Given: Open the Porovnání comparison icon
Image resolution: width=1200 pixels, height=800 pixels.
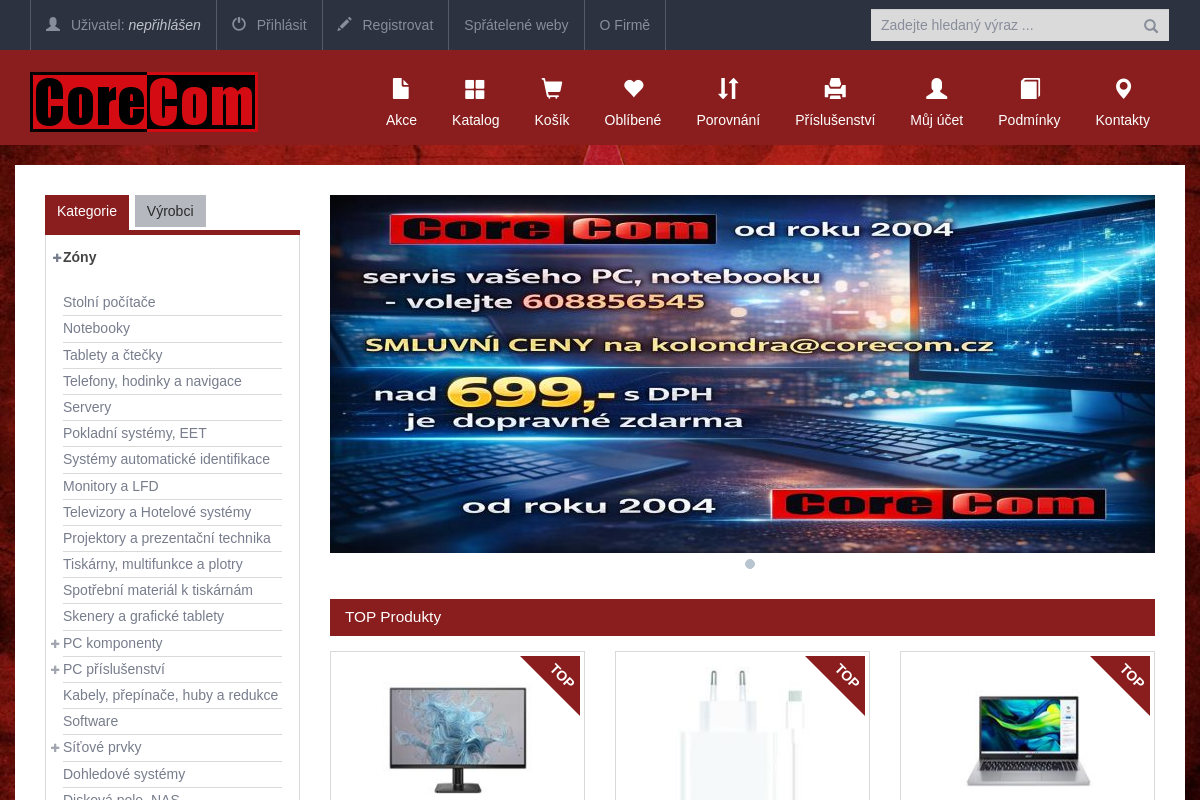Looking at the screenshot, I should 728,88.
